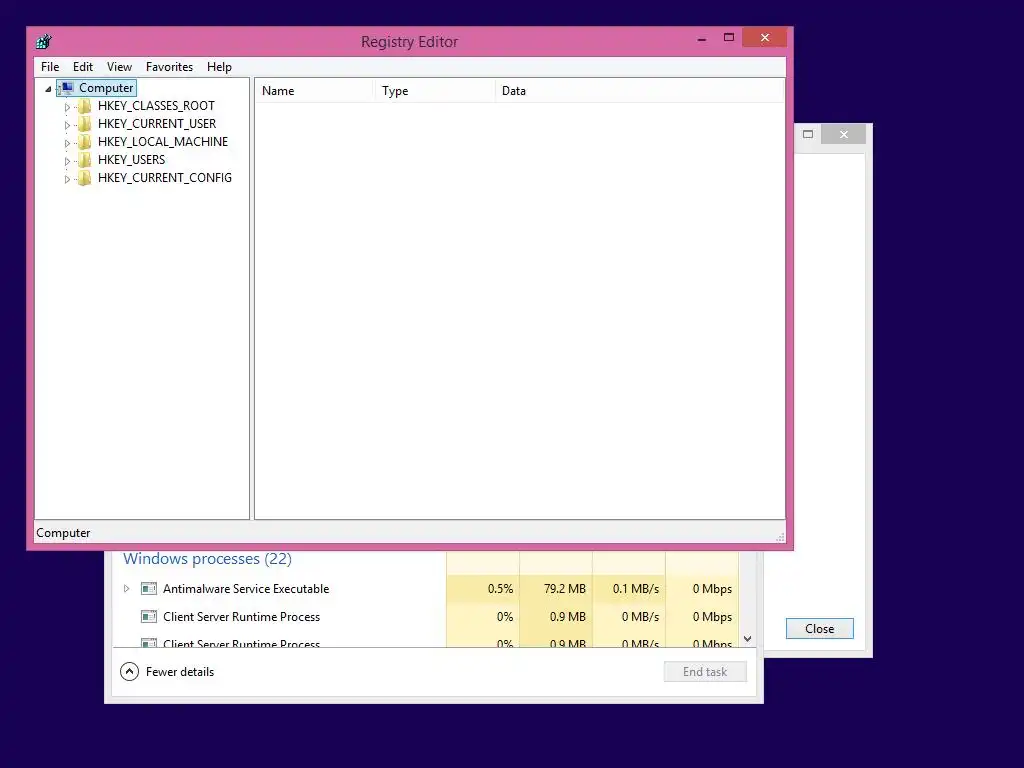1024x768 pixels.
Task: Close the Registry Editor window
Action: pos(765,38)
